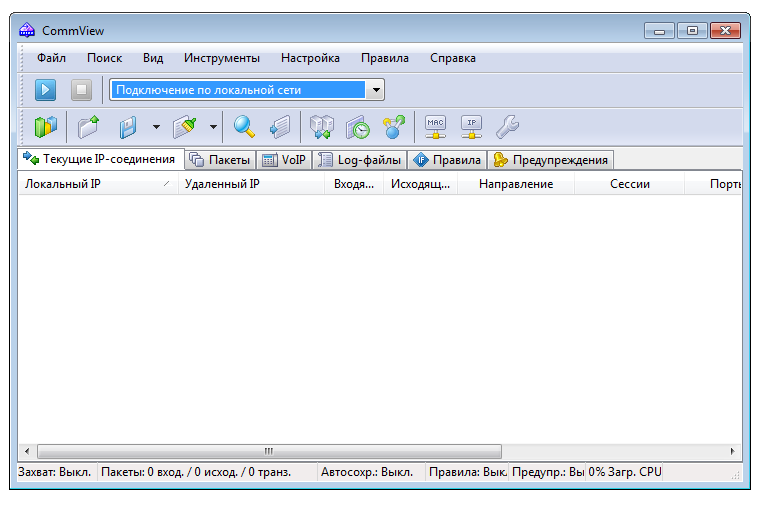Click the clear buffer broom icon

click(x=185, y=127)
